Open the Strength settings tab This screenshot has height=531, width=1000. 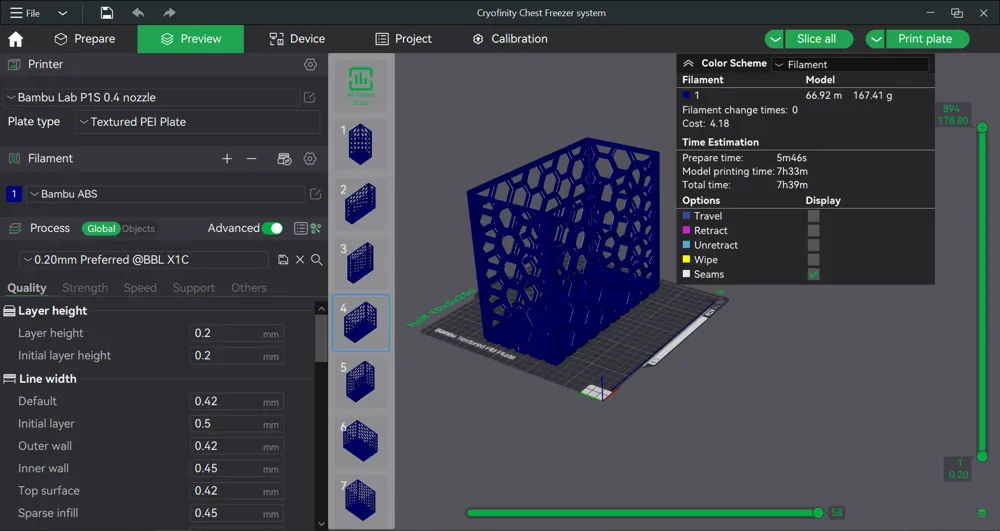click(x=85, y=288)
